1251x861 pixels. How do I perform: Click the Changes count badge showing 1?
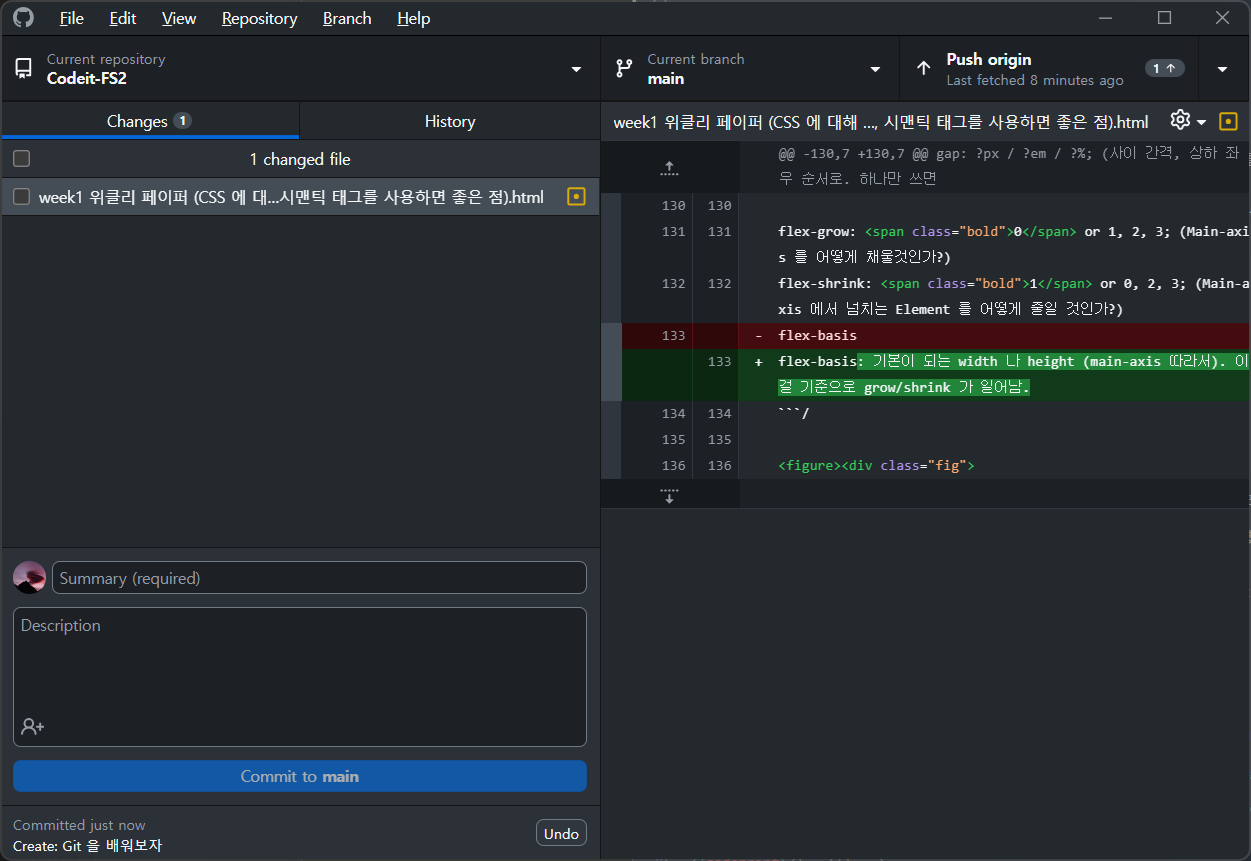[x=182, y=121]
